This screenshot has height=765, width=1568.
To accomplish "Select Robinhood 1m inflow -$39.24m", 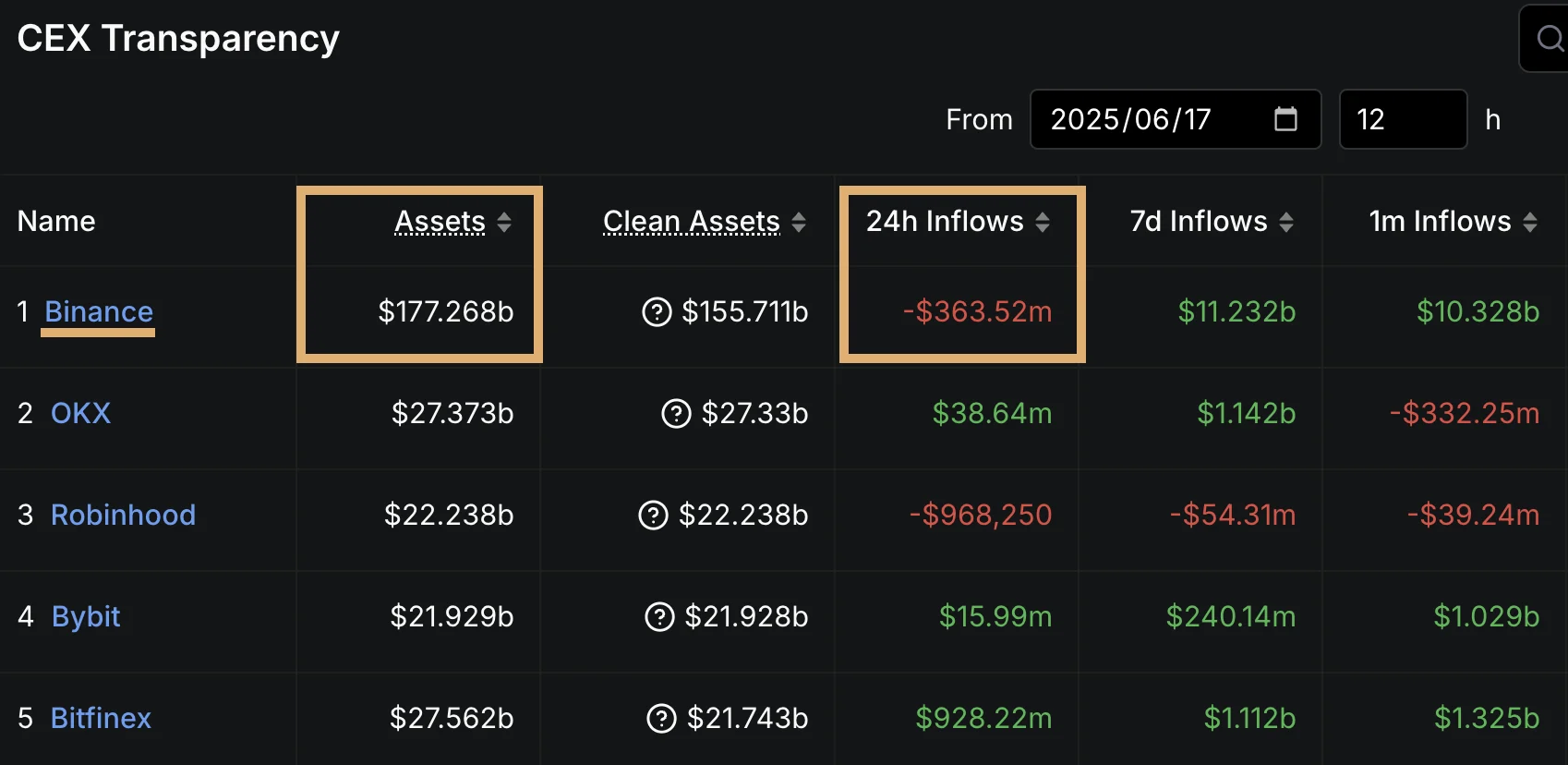I will click(x=1474, y=515).
